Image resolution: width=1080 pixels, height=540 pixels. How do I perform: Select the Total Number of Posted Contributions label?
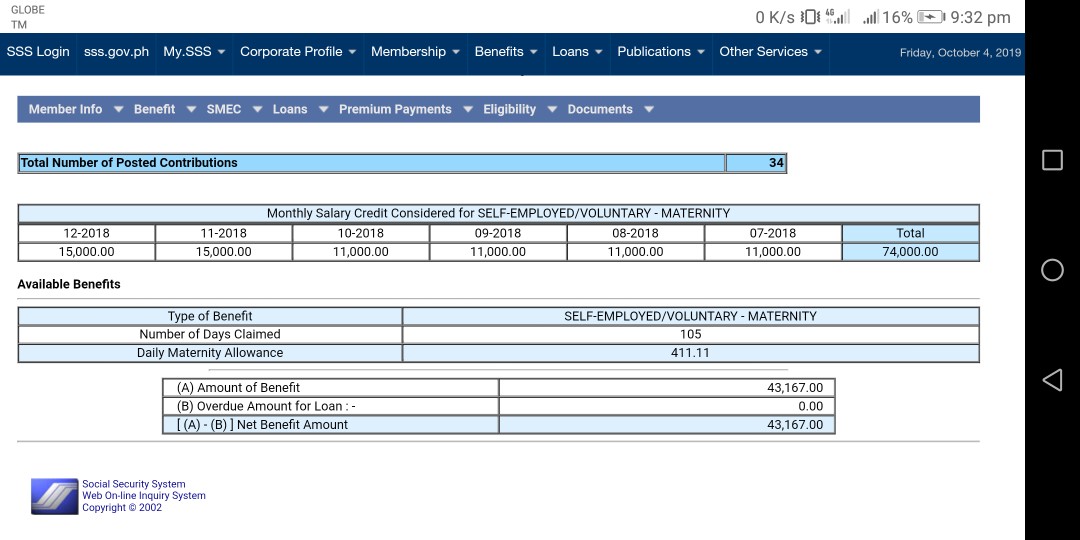[x=129, y=163]
